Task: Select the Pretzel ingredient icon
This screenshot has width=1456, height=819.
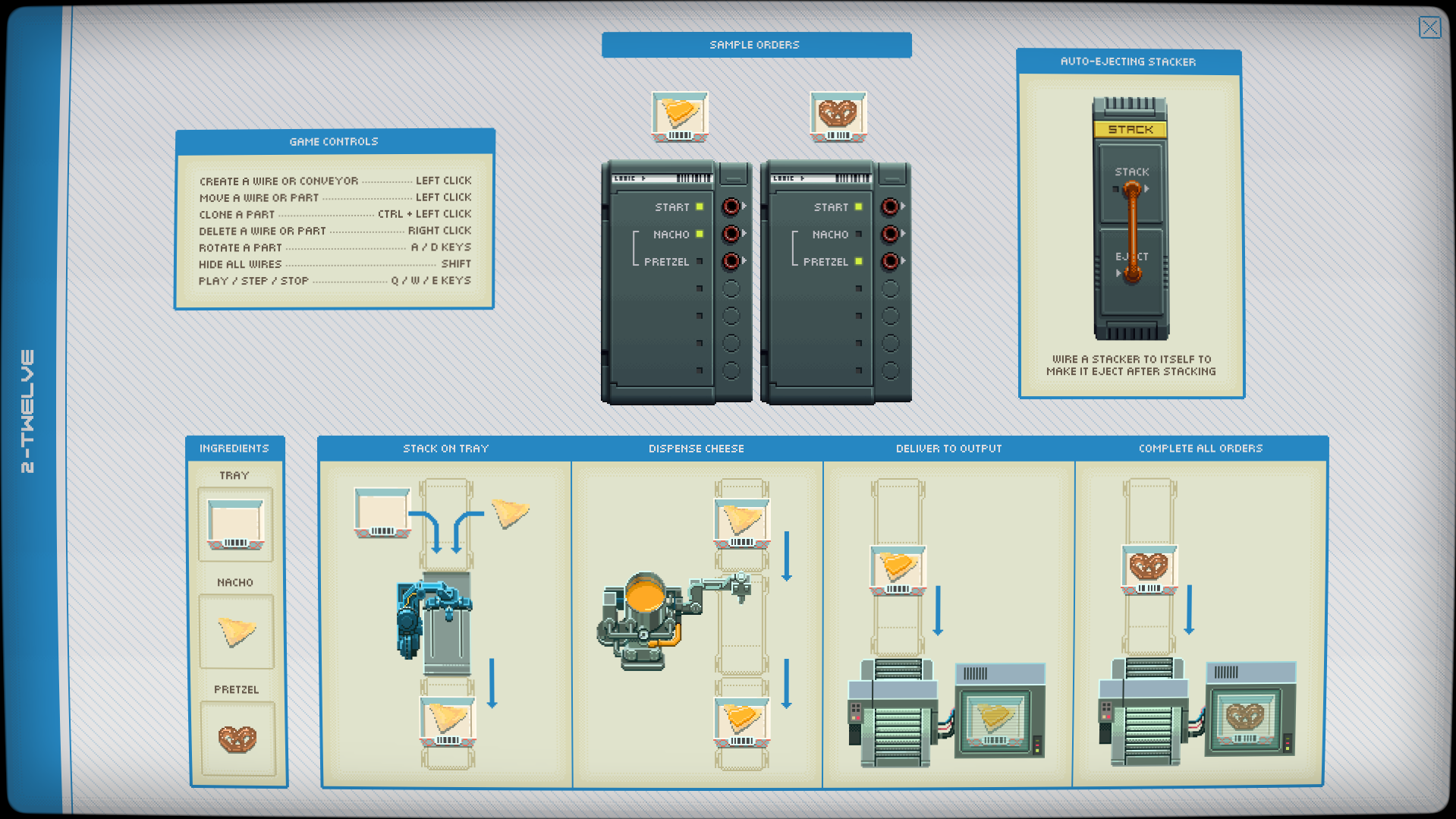Action: coord(237,738)
